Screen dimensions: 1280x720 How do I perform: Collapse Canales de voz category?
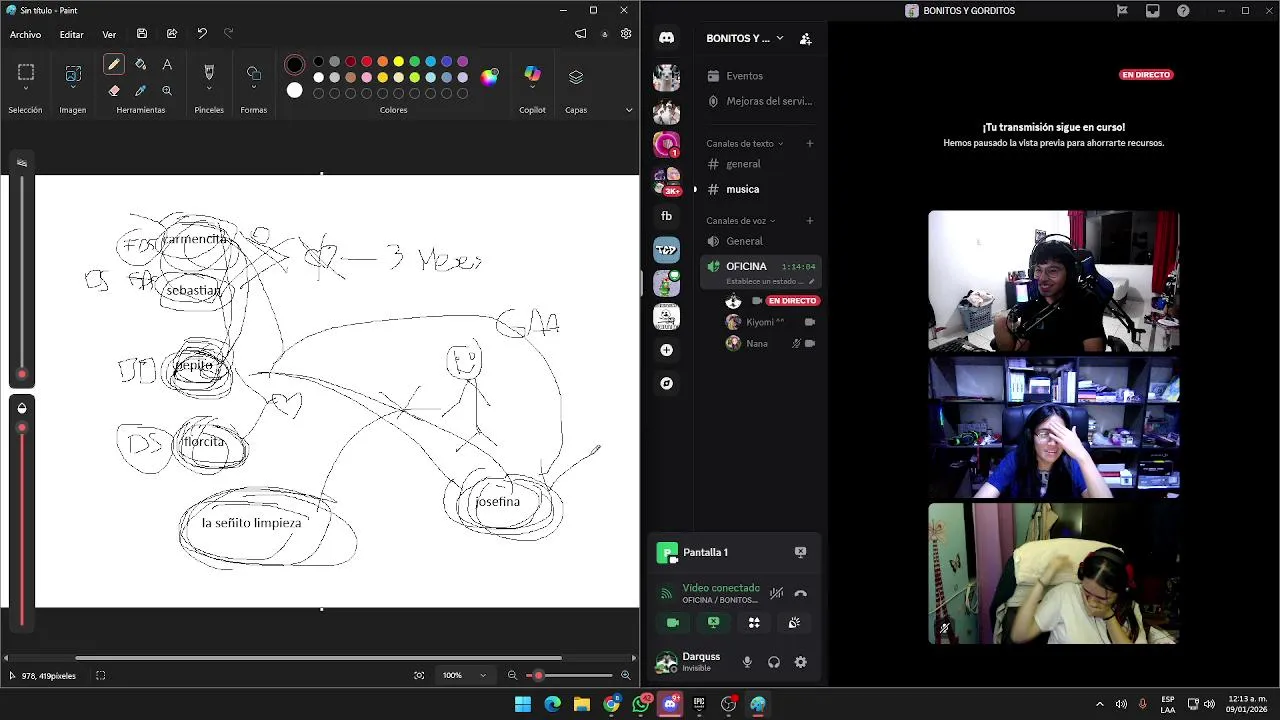(x=741, y=221)
